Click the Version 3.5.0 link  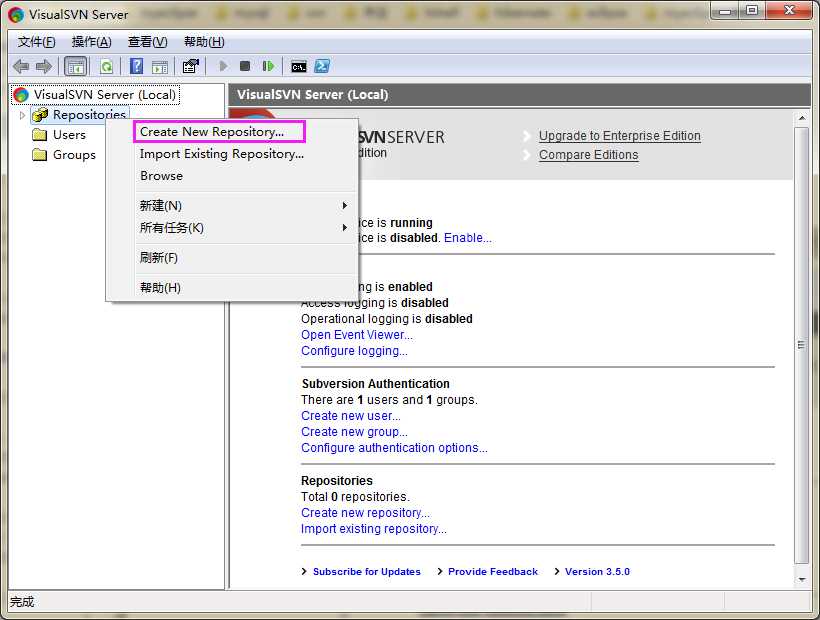tap(597, 572)
